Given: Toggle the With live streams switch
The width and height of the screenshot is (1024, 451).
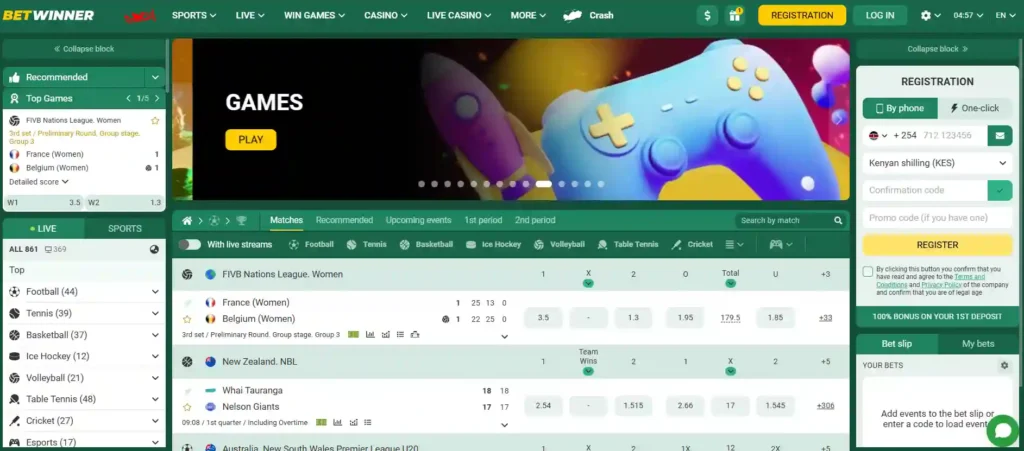Looking at the screenshot, I should (x=189, y=244).
